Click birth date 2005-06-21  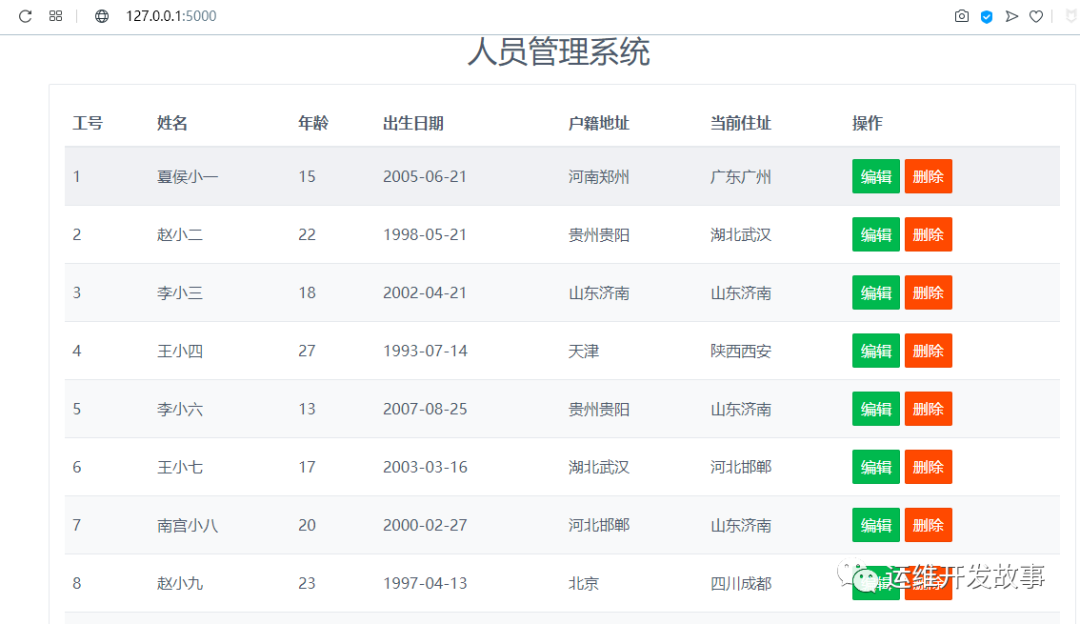click(425, 176)
